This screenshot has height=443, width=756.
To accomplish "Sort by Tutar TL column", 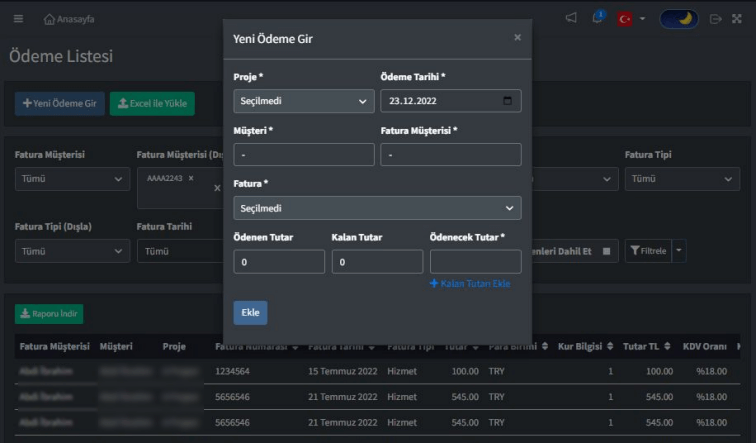I will pyautogui.click(x=647, y=347).
